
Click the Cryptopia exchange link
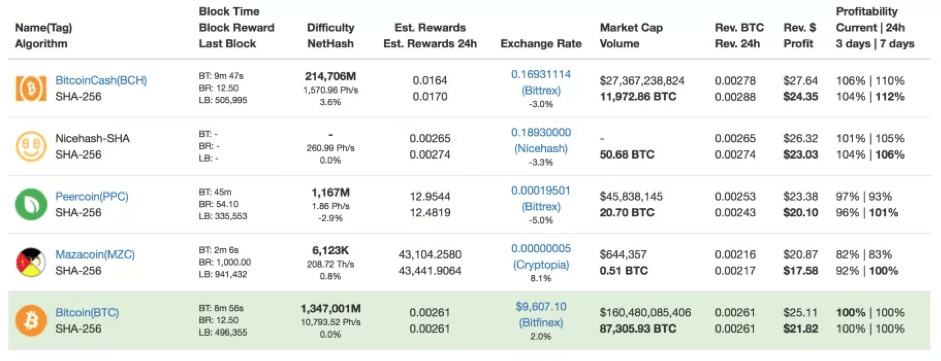[x=541, y=264]
